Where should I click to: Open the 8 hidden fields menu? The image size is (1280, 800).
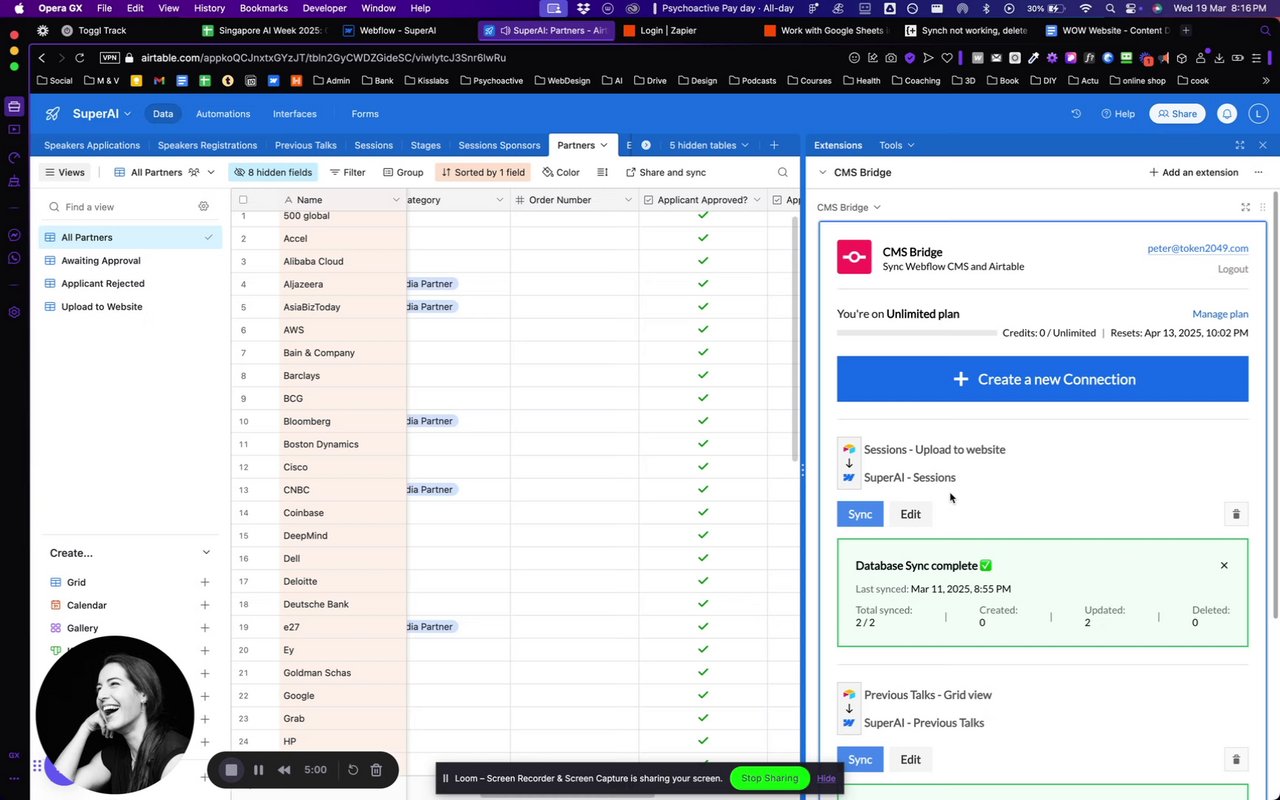coord(272,172)
